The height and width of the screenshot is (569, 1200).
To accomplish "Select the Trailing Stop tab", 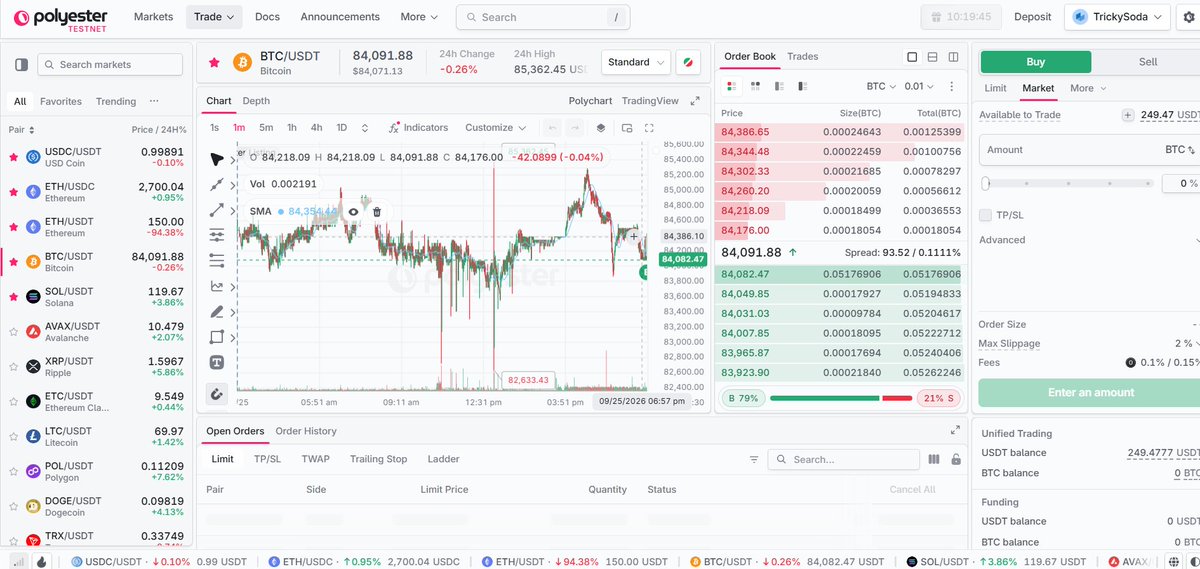I will click(378, 459).
